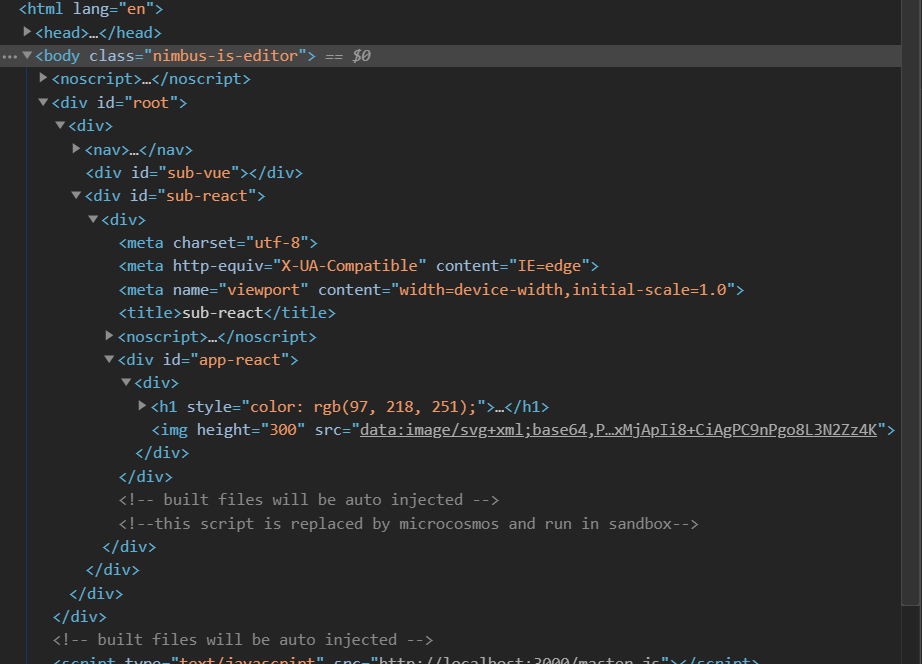Collapse the body nimbus-is-editor element
The height and width of the screenshot is (664, 922).
(26, 55)
